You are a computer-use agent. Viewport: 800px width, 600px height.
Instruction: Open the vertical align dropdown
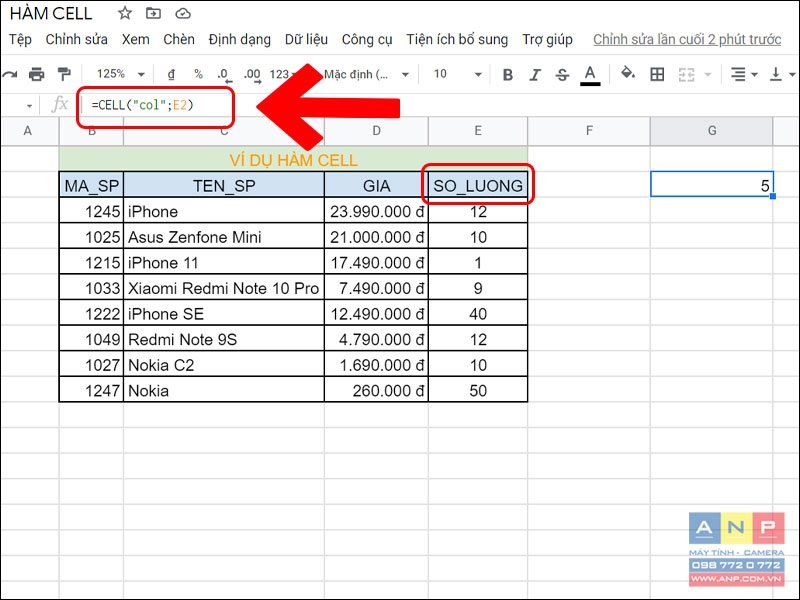(782, 75)
